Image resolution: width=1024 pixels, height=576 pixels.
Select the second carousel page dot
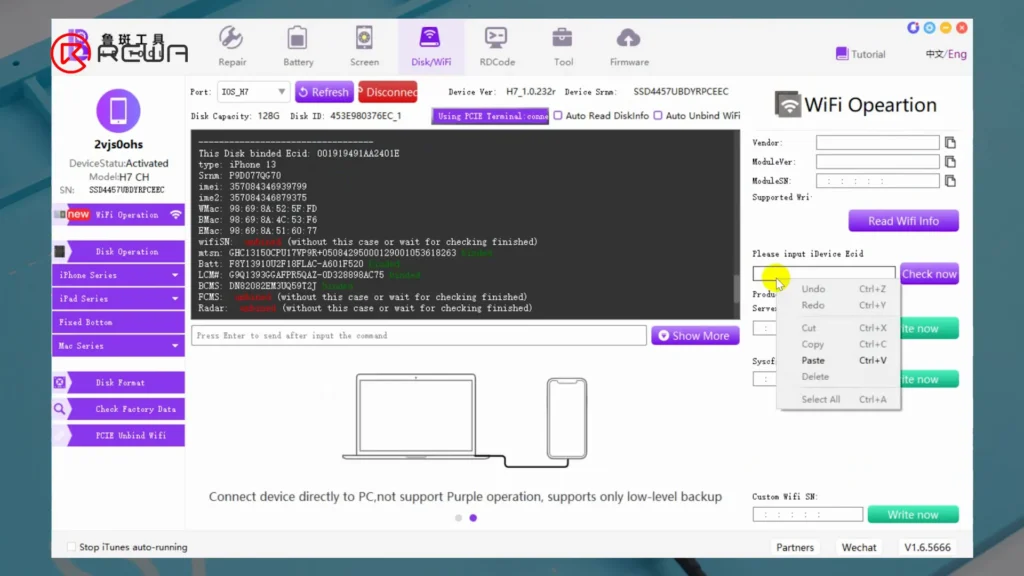point(473,518)
